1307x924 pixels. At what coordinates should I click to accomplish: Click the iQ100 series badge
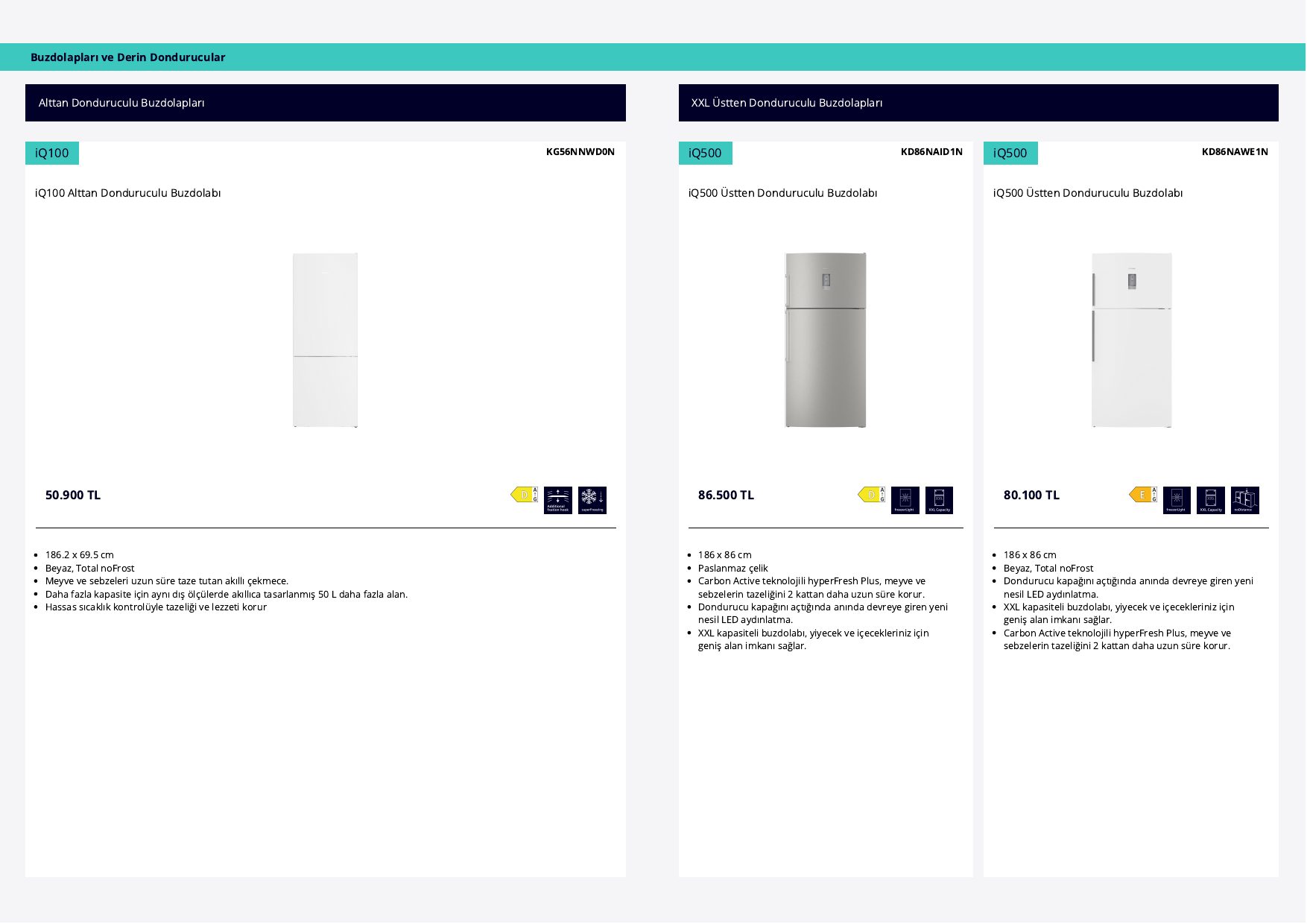pyautogui.click(x=52, y=154)
